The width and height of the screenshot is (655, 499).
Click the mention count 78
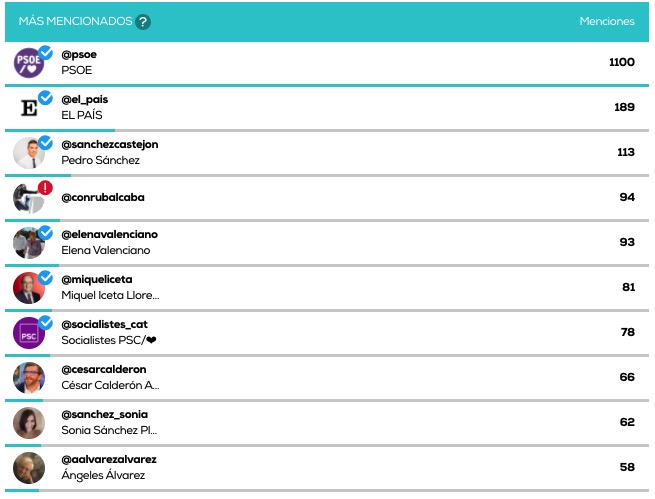click(628, 333)
